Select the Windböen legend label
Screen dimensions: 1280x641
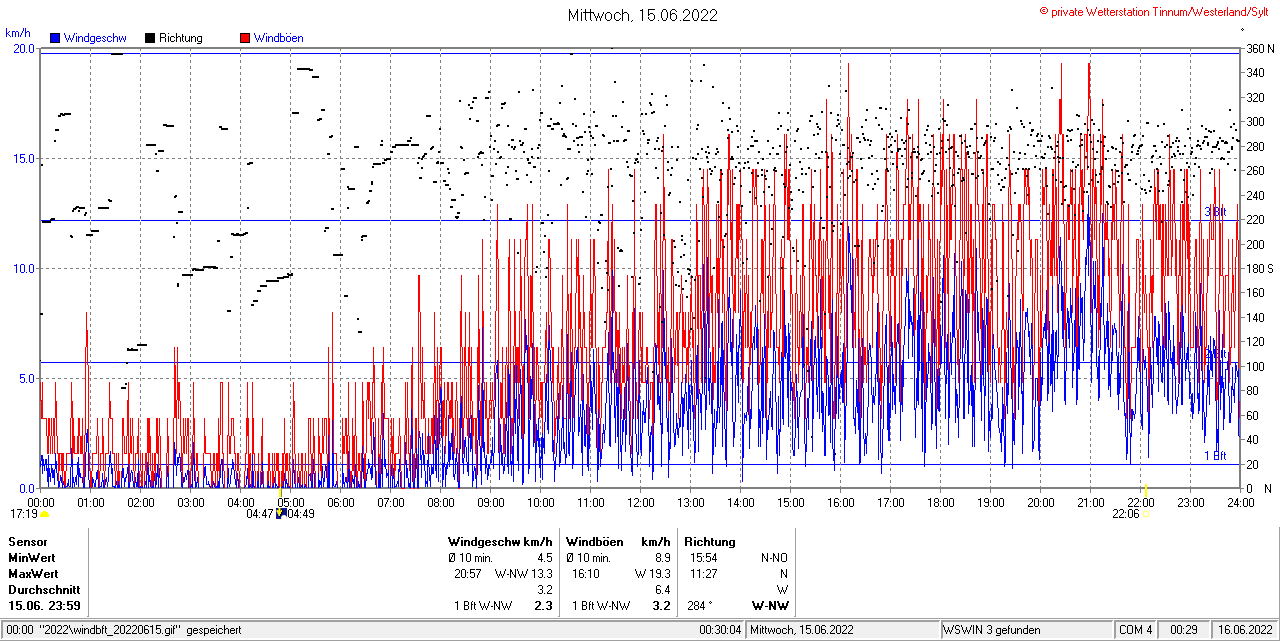point(279,38)
